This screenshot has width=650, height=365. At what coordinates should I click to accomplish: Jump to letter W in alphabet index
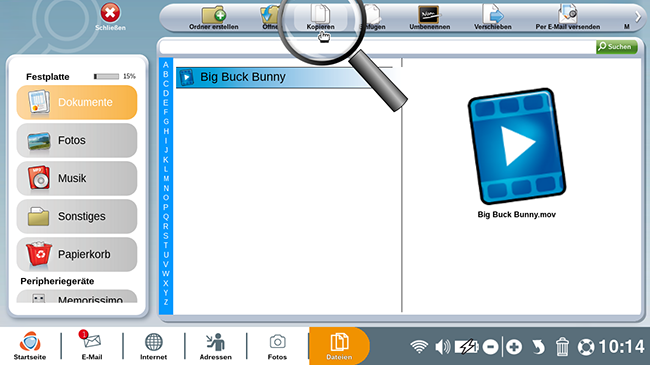(166, 274)
